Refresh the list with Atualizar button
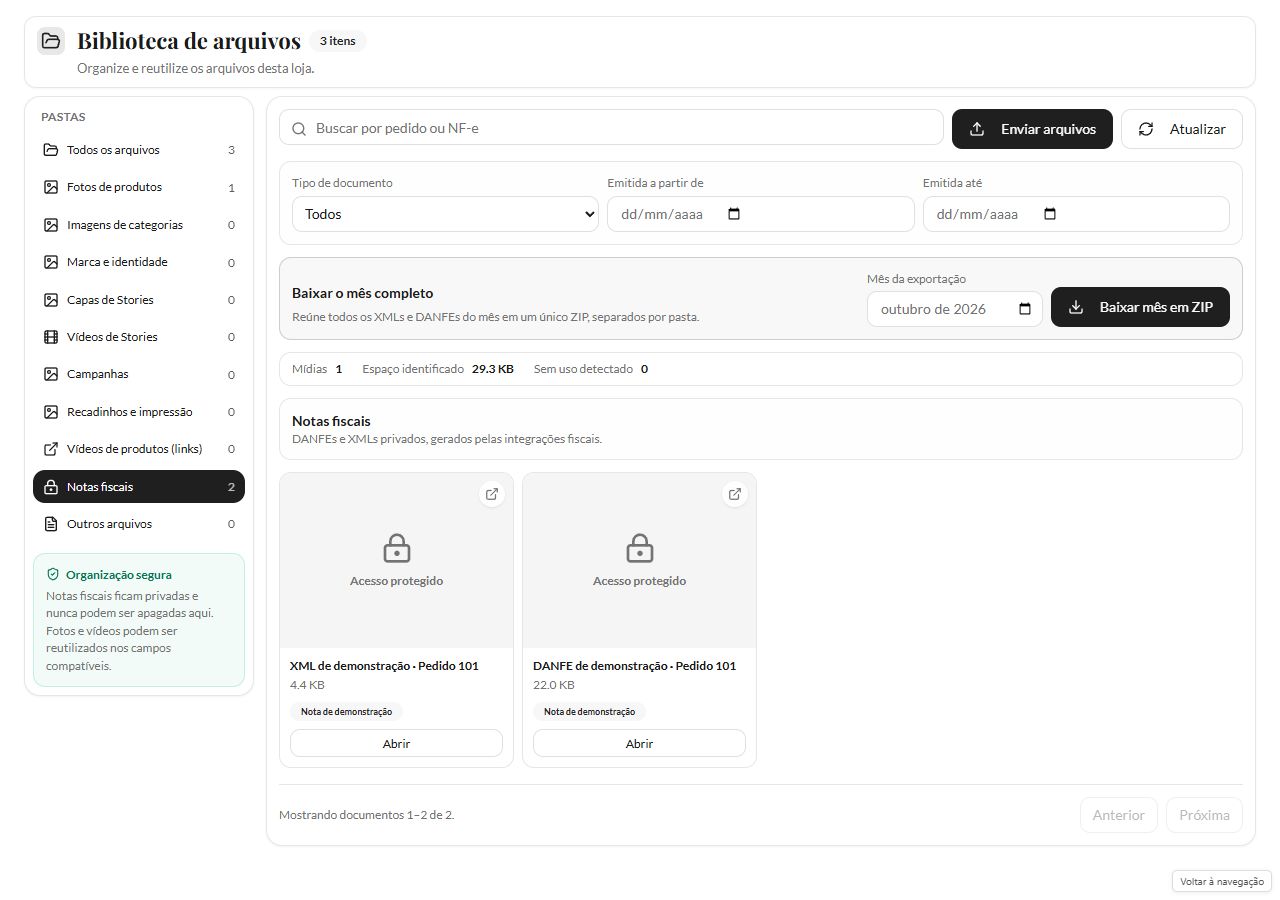1280x900 pixels. 1182,129
